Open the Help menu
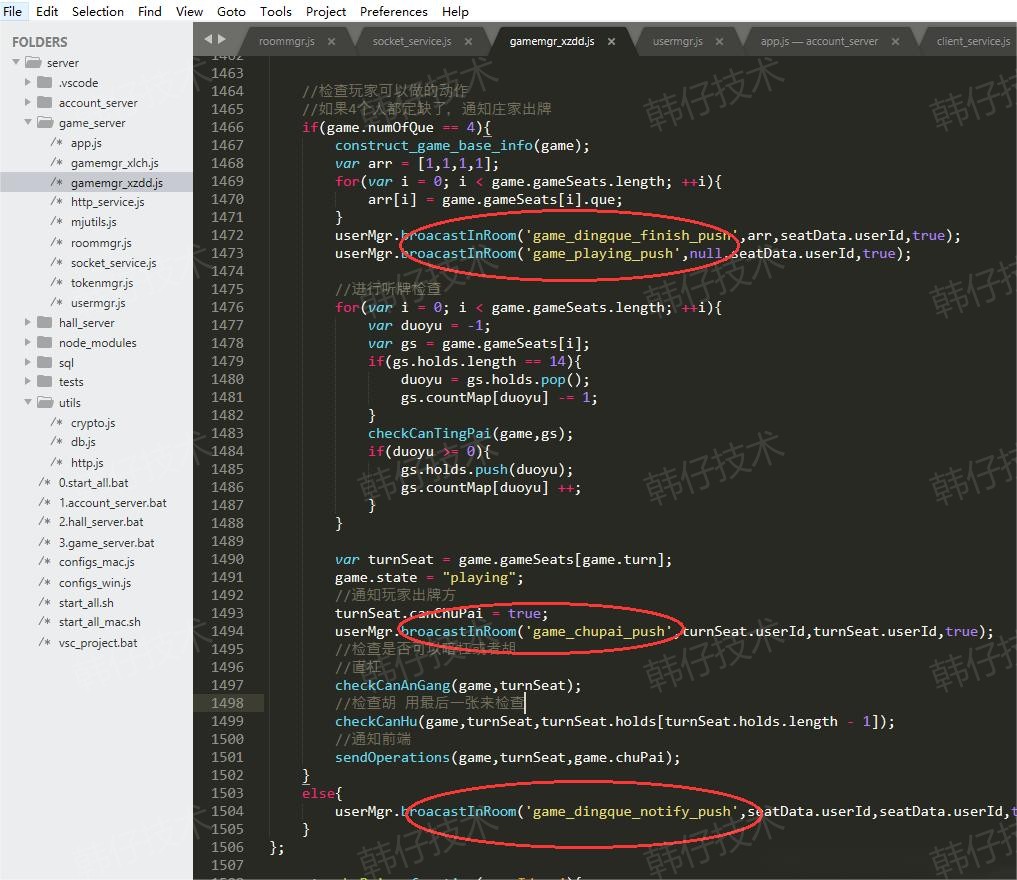 pyautogui.click(x=455, y=11)
